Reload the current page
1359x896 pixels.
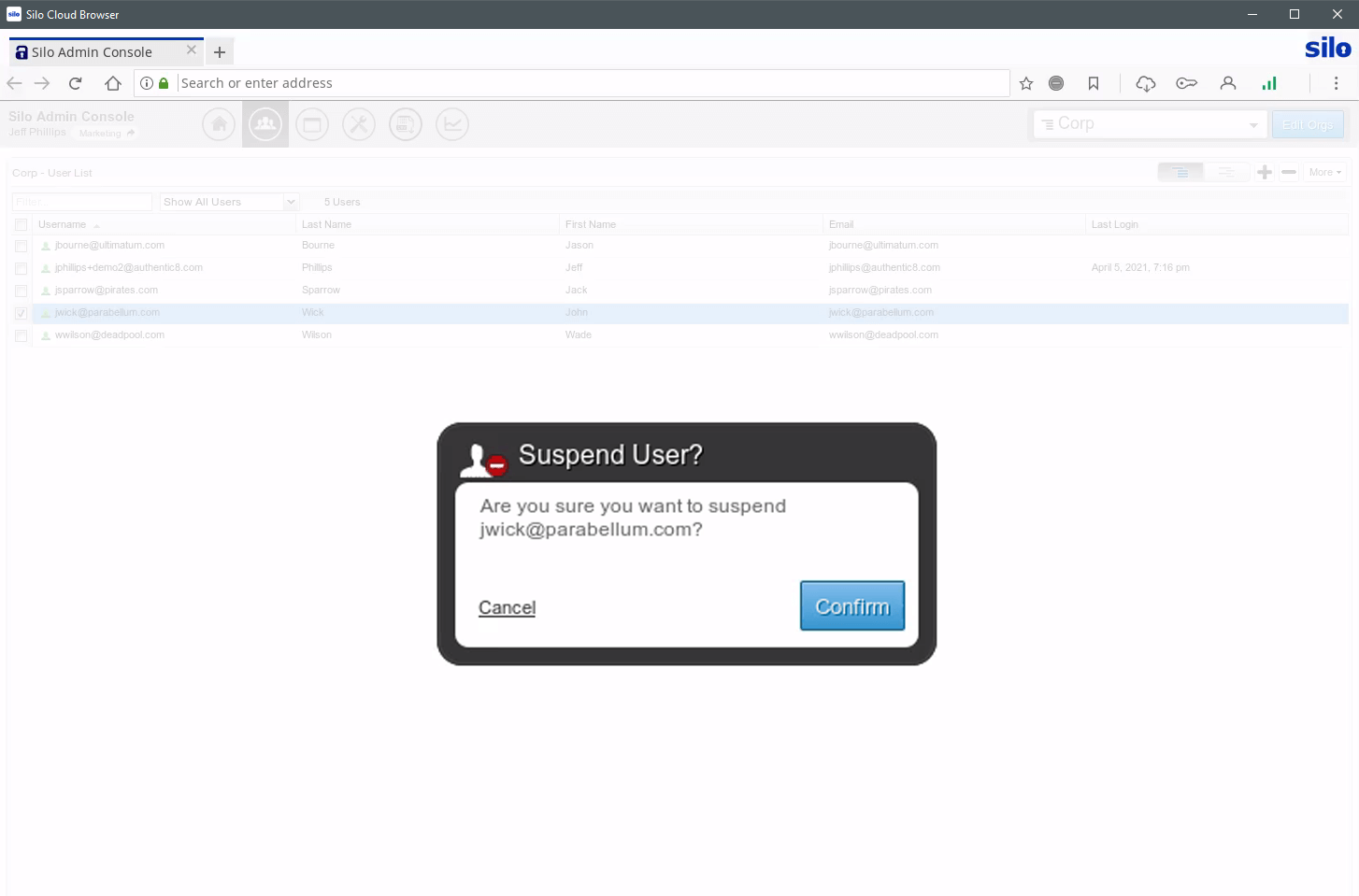tap(76, 83)
